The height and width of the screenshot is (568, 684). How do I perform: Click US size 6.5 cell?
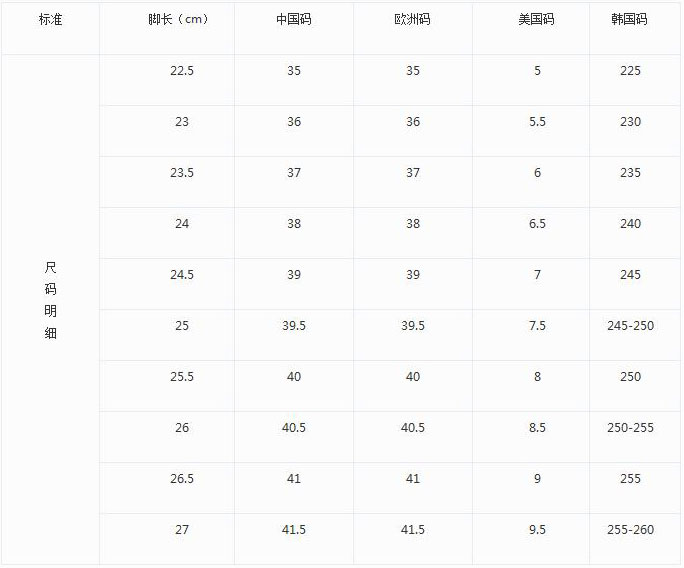pos(537,224)
